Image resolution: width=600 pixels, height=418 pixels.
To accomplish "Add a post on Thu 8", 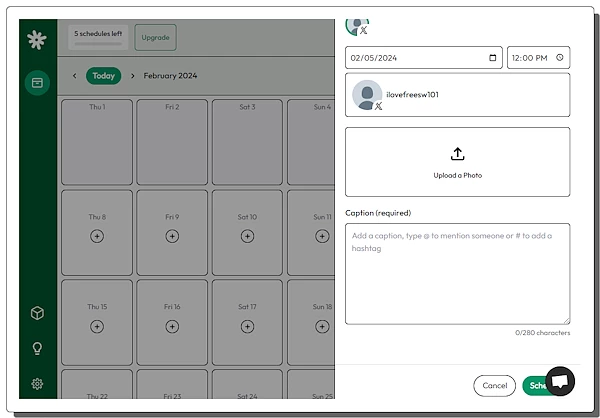I will pyautogui.click(x=97, y=236).
